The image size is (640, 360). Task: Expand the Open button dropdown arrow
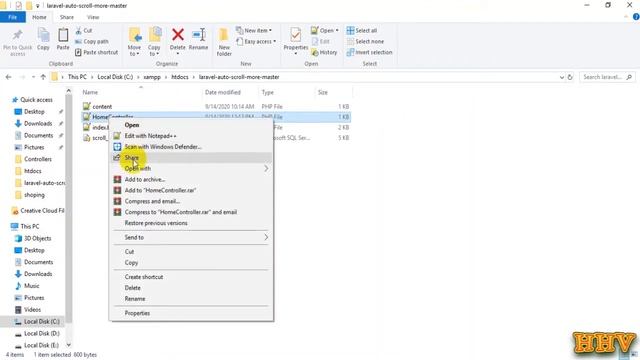pos(337,31)
